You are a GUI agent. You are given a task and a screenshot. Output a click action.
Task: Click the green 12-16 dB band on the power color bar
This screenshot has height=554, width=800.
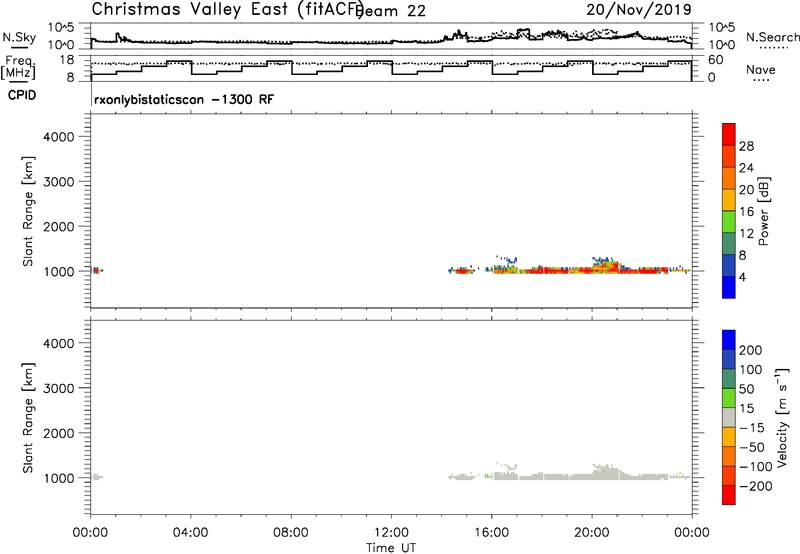coord(729,222)
